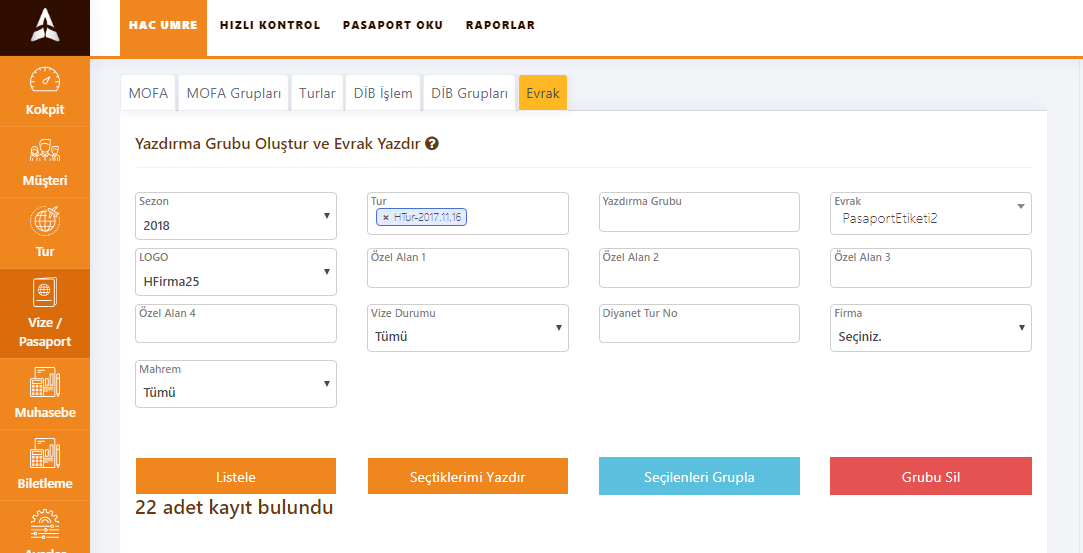Switch to the Turlar tab
Image resolution: width=1083 pixels, height=553 pixels.
click(317, 93)
